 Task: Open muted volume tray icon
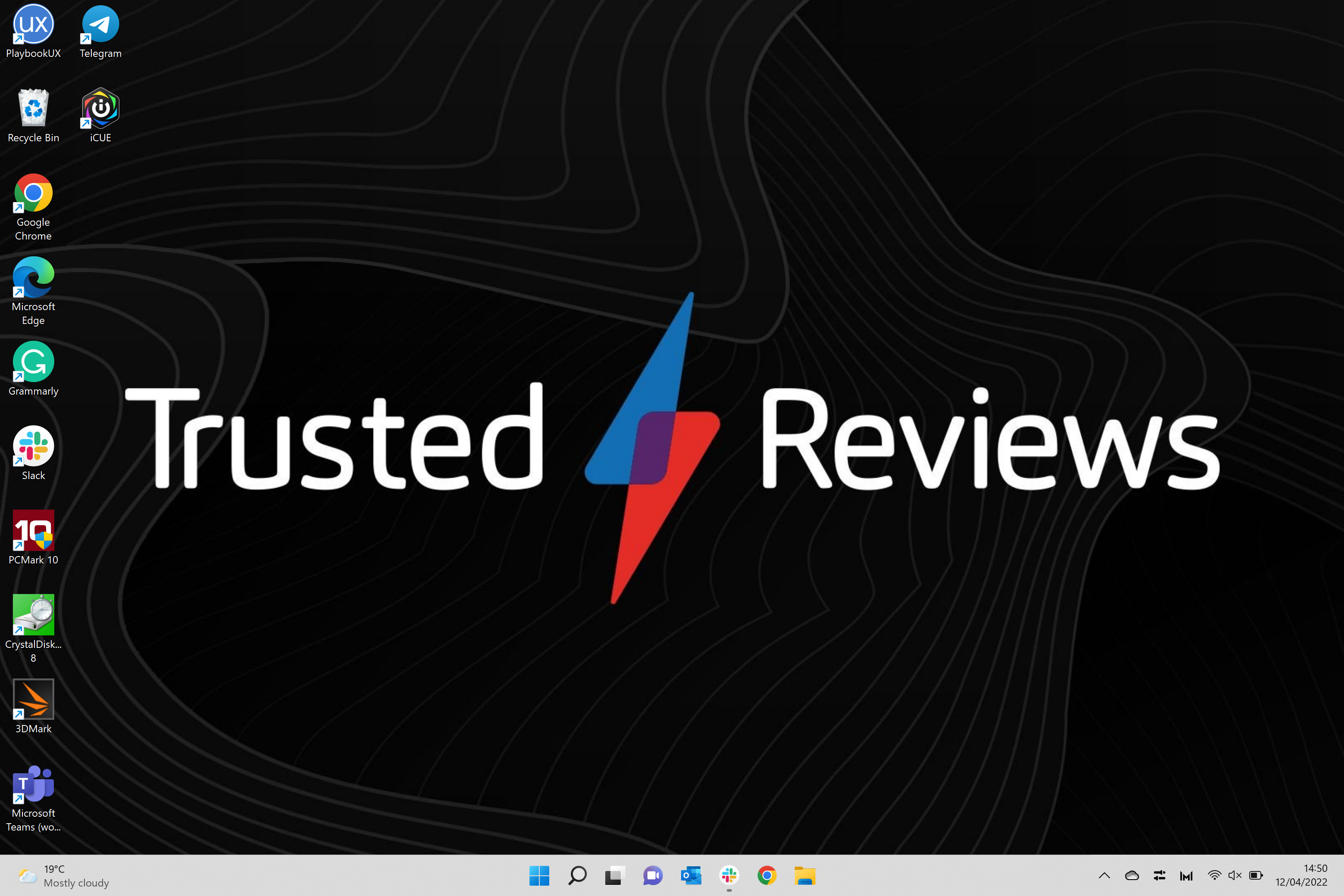(1235, 875)
